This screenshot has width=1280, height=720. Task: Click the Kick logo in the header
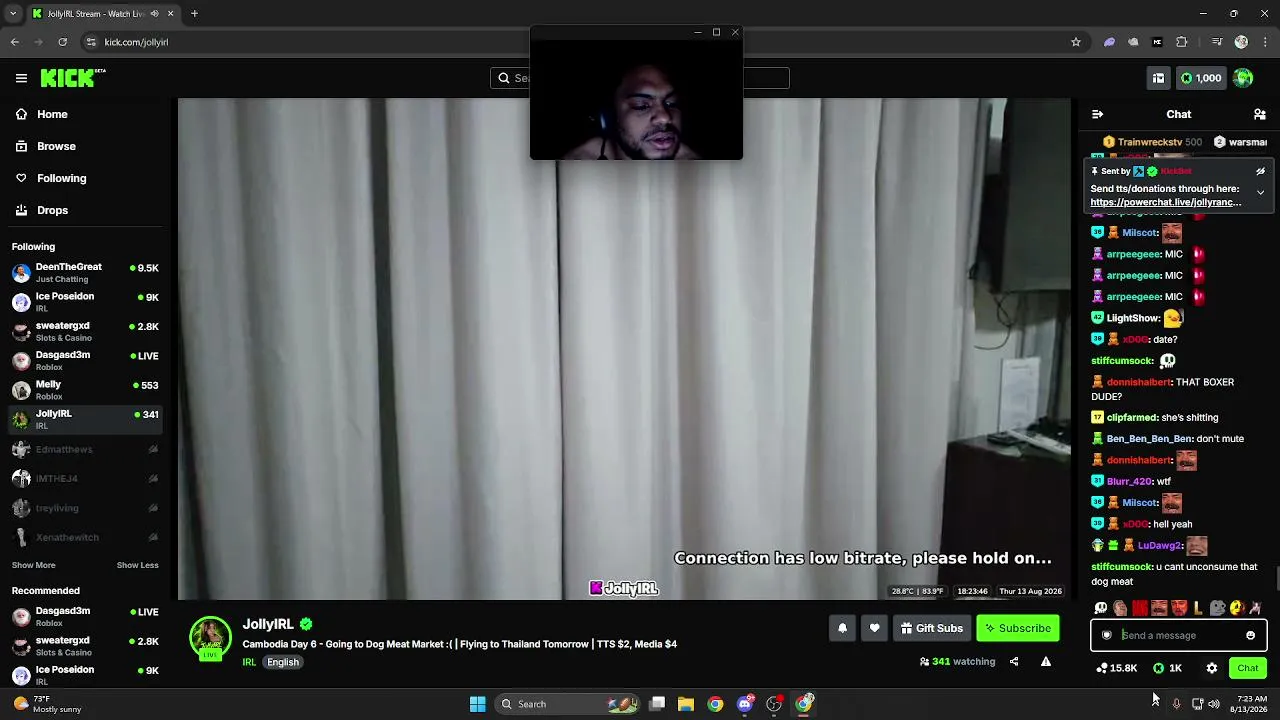click(x=73, y=78)
